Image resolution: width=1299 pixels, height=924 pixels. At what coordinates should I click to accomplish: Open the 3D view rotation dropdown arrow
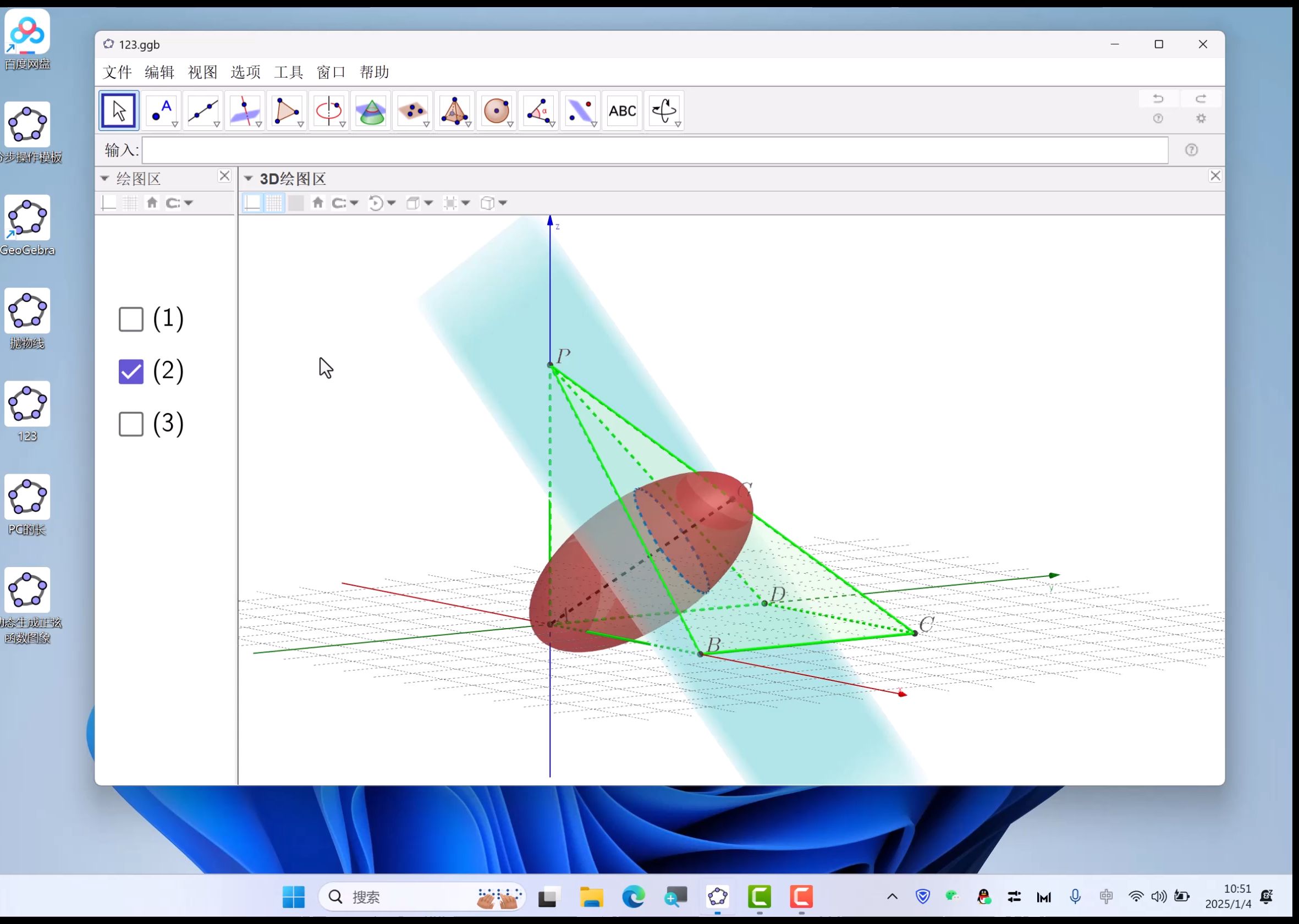(x=392, y=203)
